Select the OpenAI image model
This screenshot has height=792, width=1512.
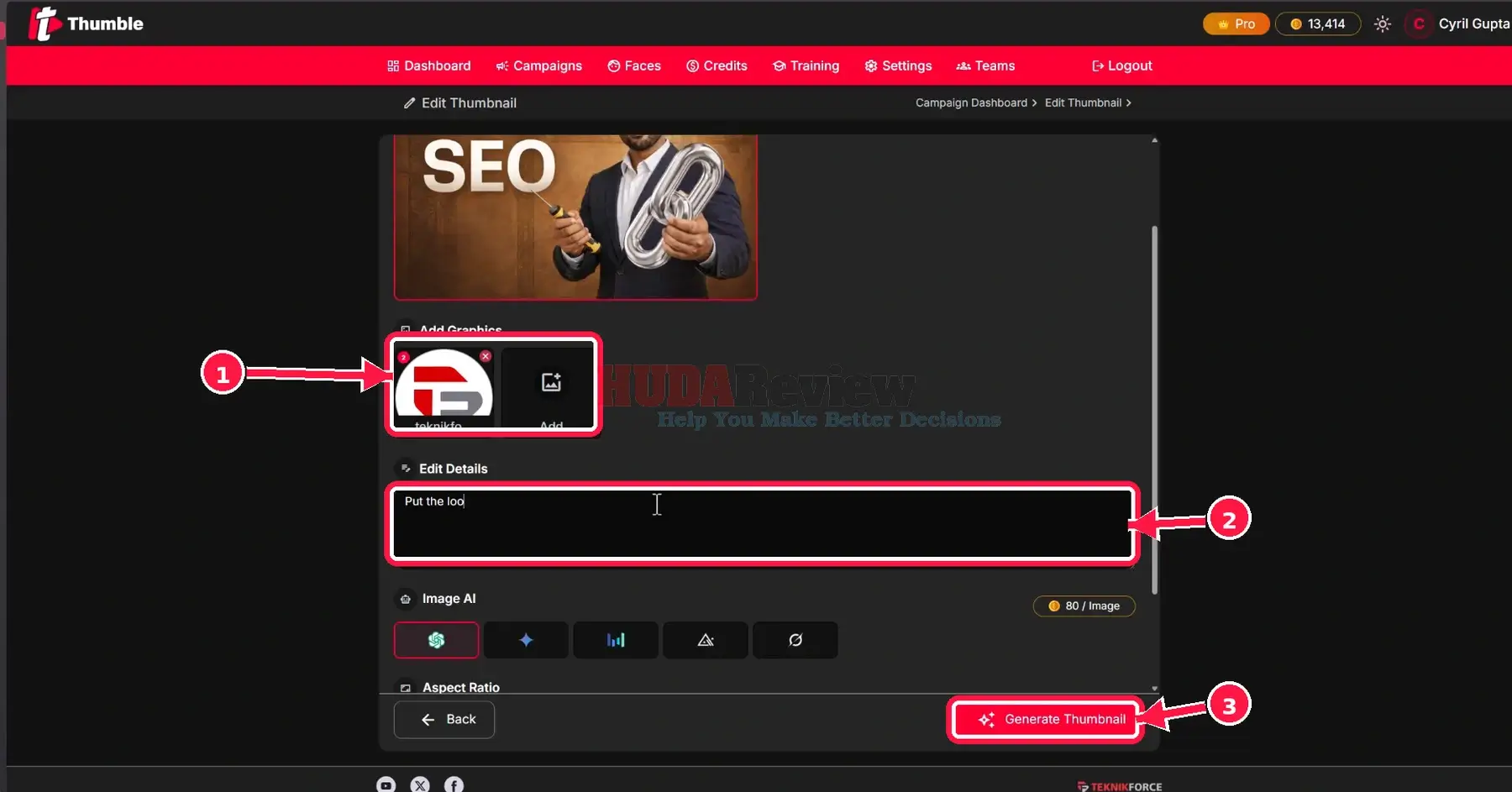coord(436,640)
